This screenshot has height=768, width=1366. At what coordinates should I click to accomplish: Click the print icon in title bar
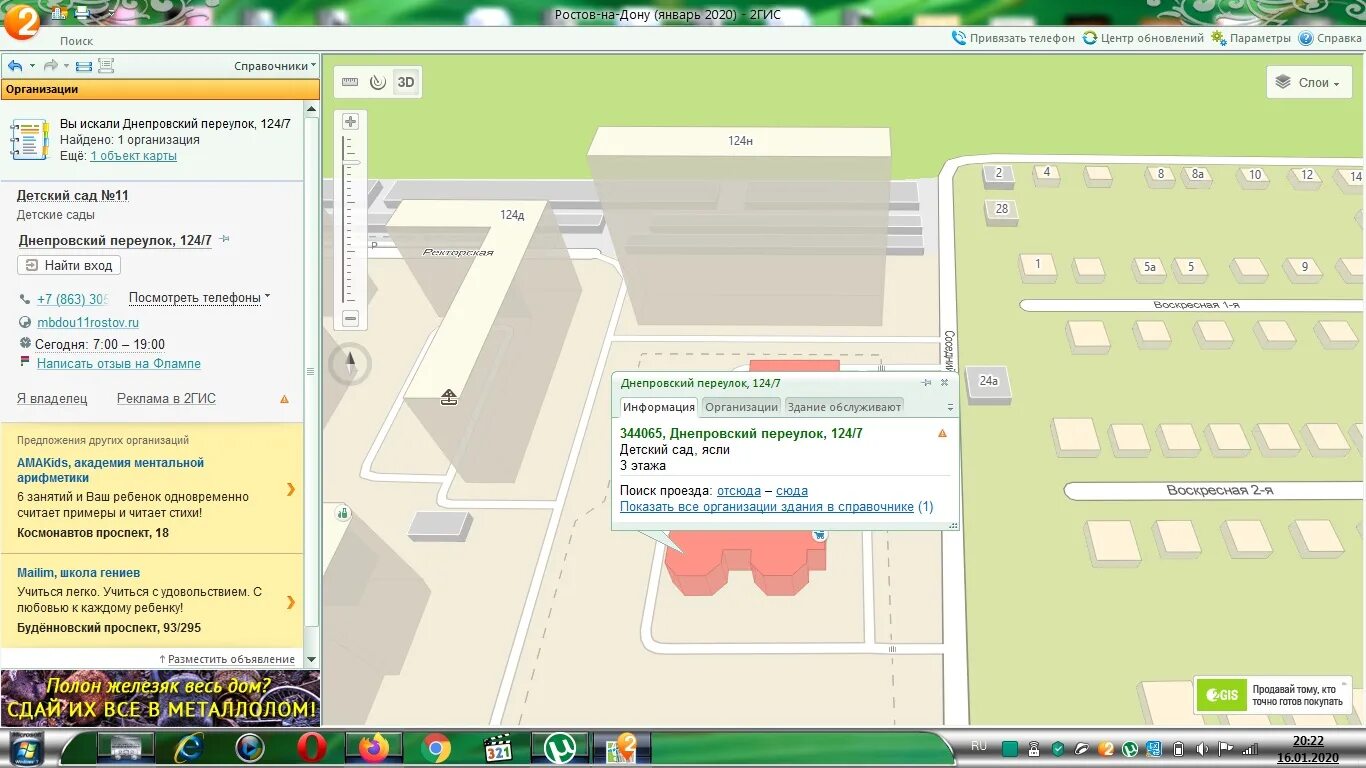(x=81, y=13)
